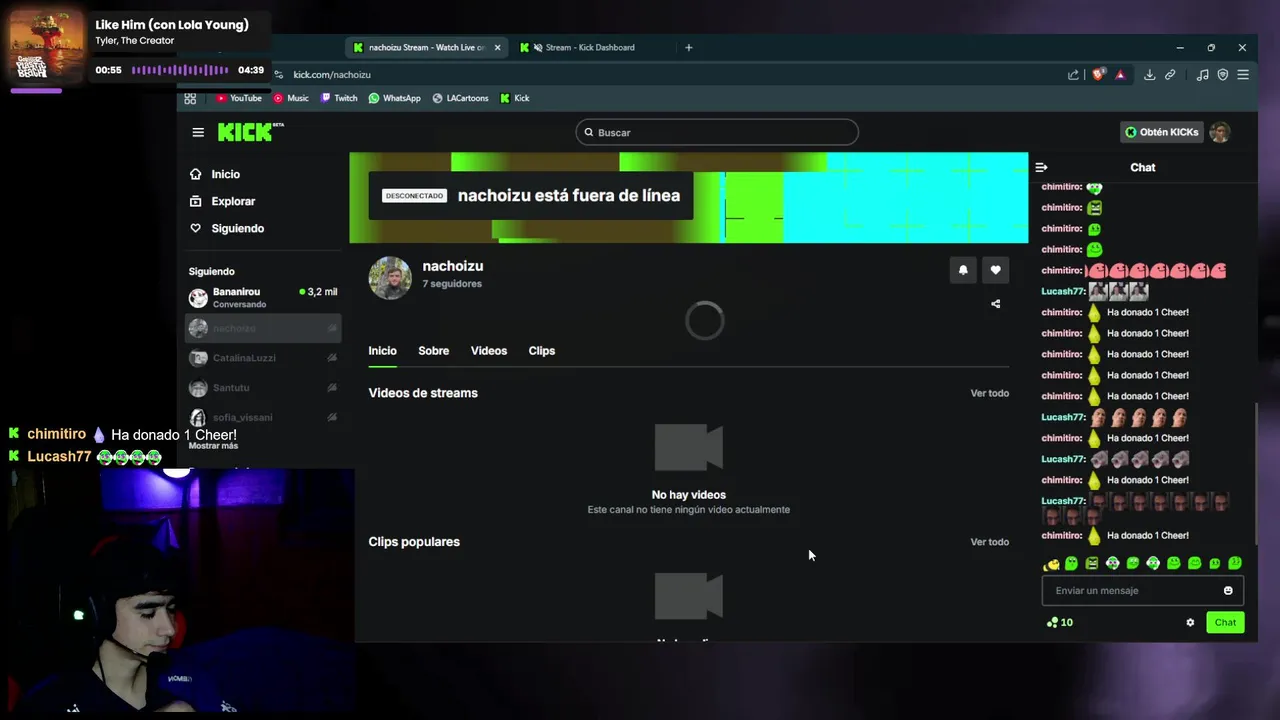Open browser downloads icon

(x=1150, y=74)
